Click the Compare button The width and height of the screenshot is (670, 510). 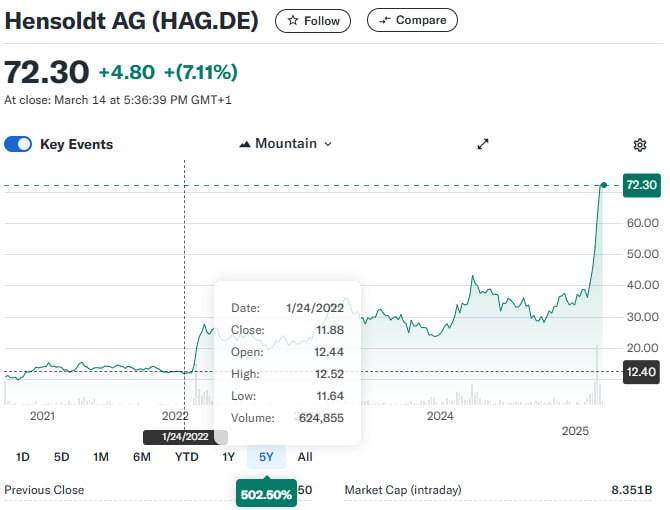click(x=412, y=20)
